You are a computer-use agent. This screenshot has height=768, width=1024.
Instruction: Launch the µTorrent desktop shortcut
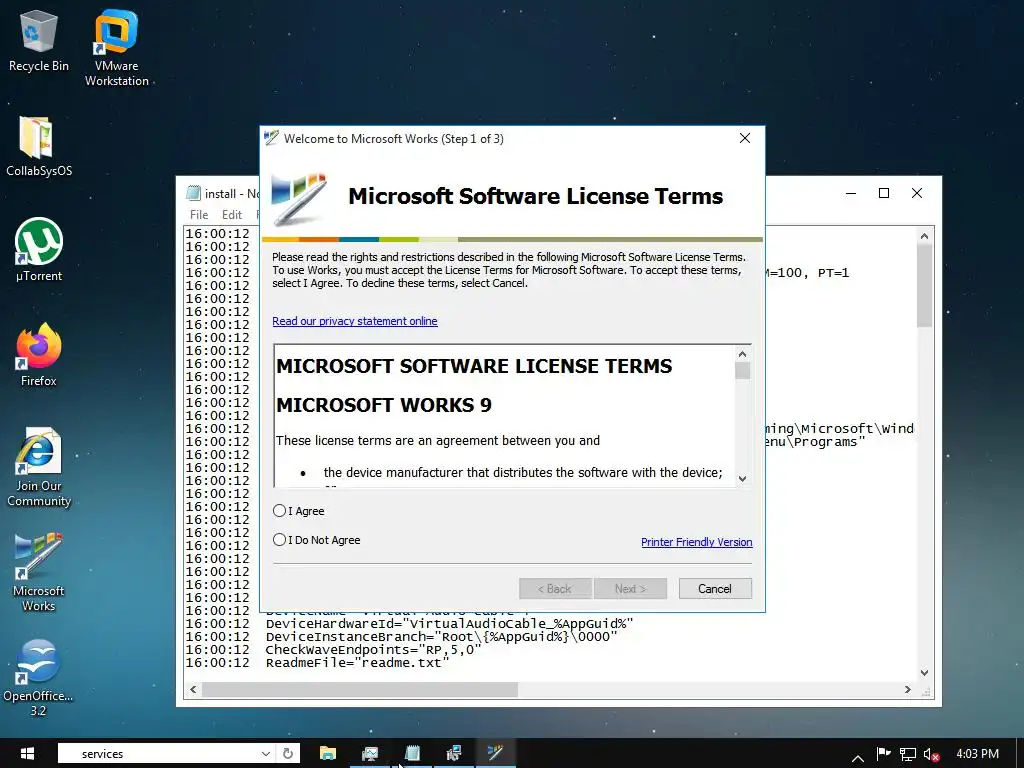point(39,250)
